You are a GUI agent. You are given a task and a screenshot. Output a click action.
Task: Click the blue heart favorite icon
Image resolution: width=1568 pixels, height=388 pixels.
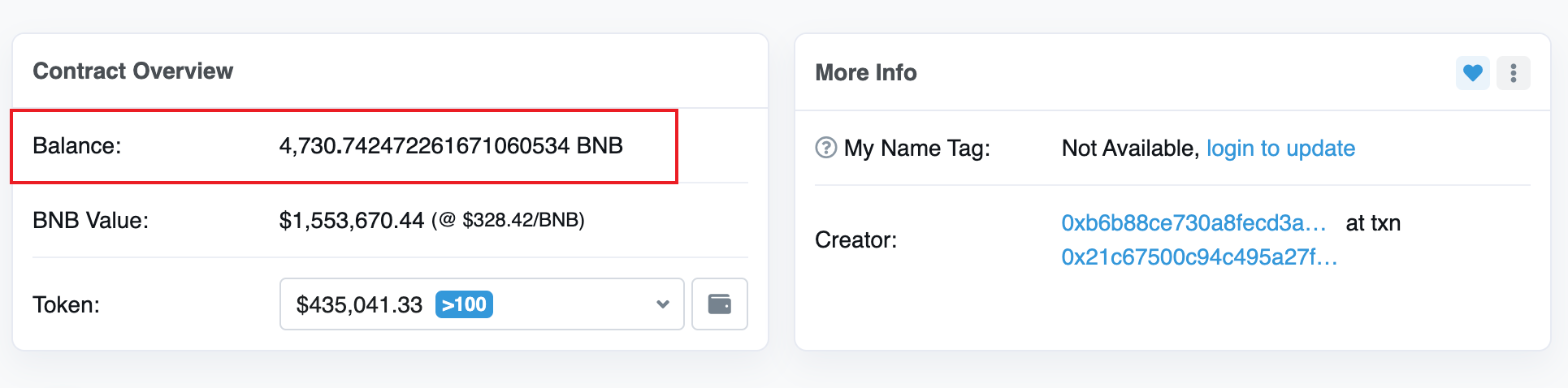pos(1472,73)
